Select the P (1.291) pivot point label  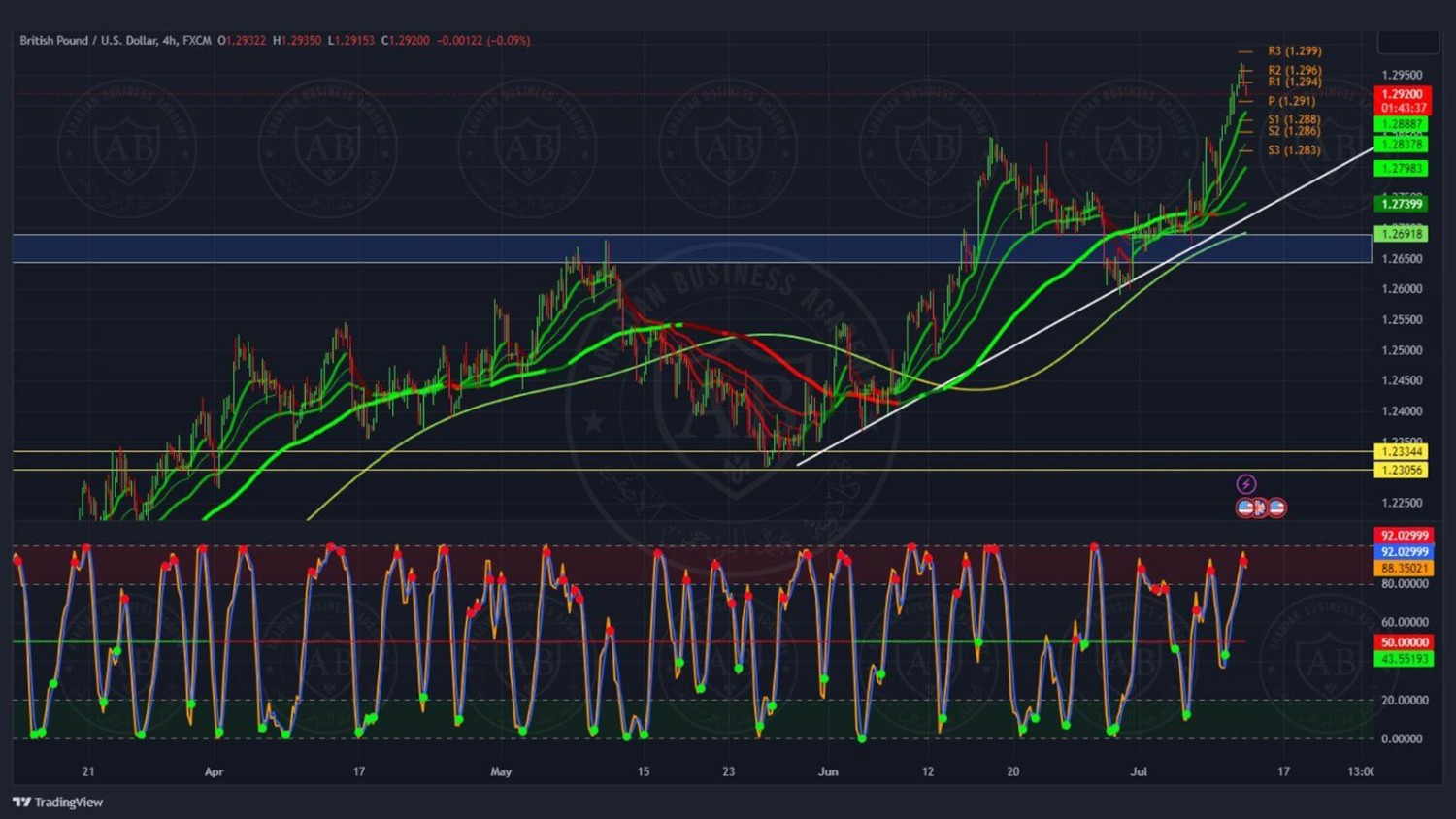pos(1291,101)
